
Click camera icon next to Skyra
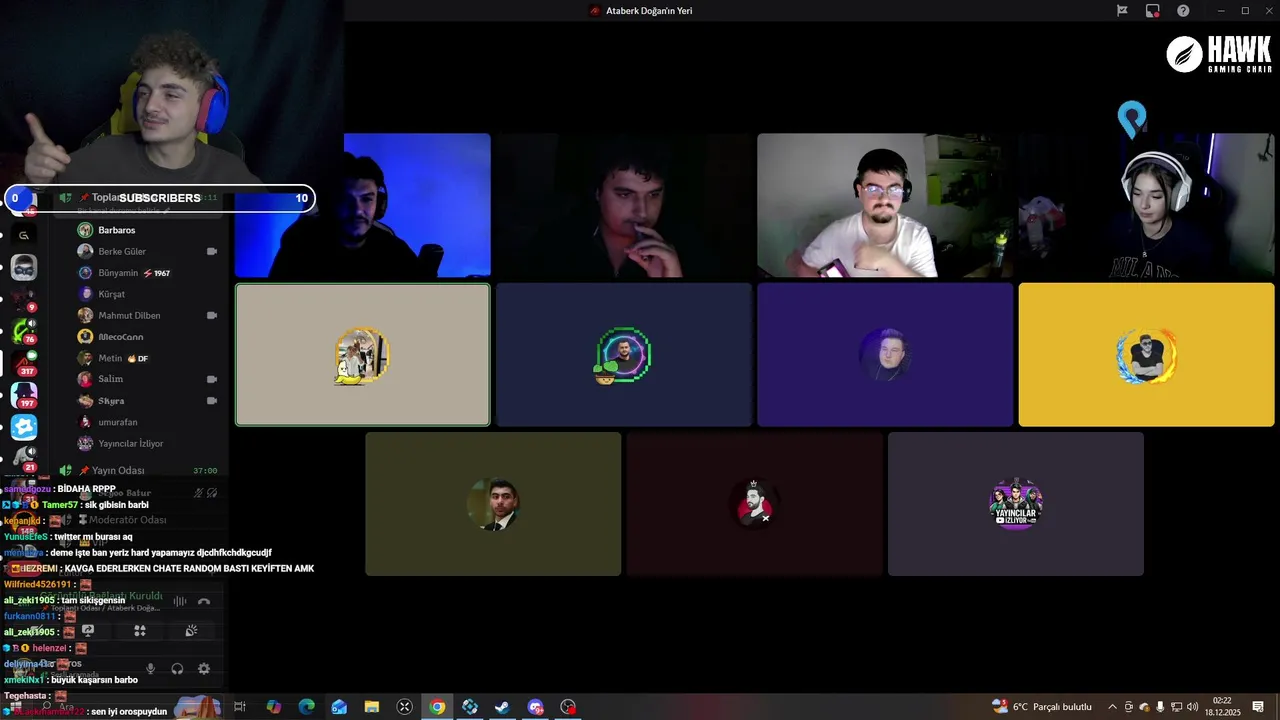click(x=212, y=401)
